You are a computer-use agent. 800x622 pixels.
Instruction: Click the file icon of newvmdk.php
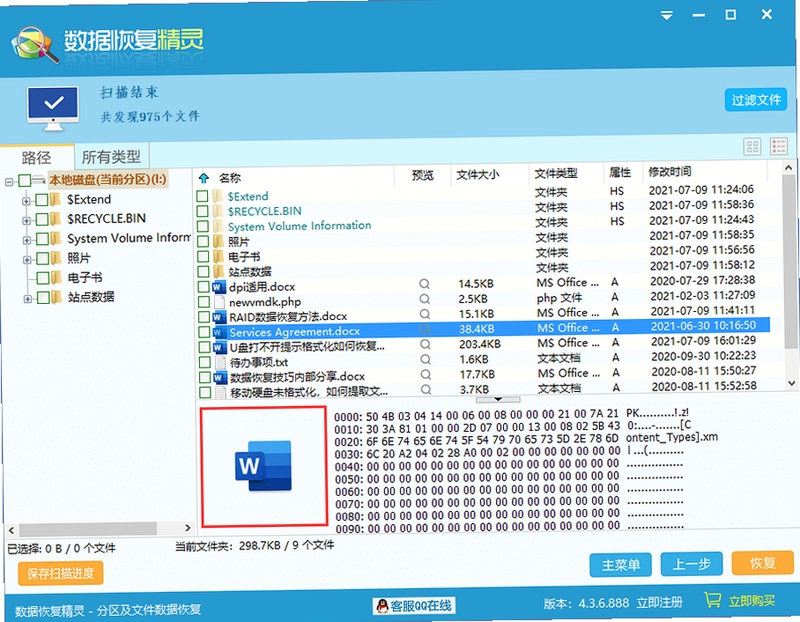tap(219, 302)
